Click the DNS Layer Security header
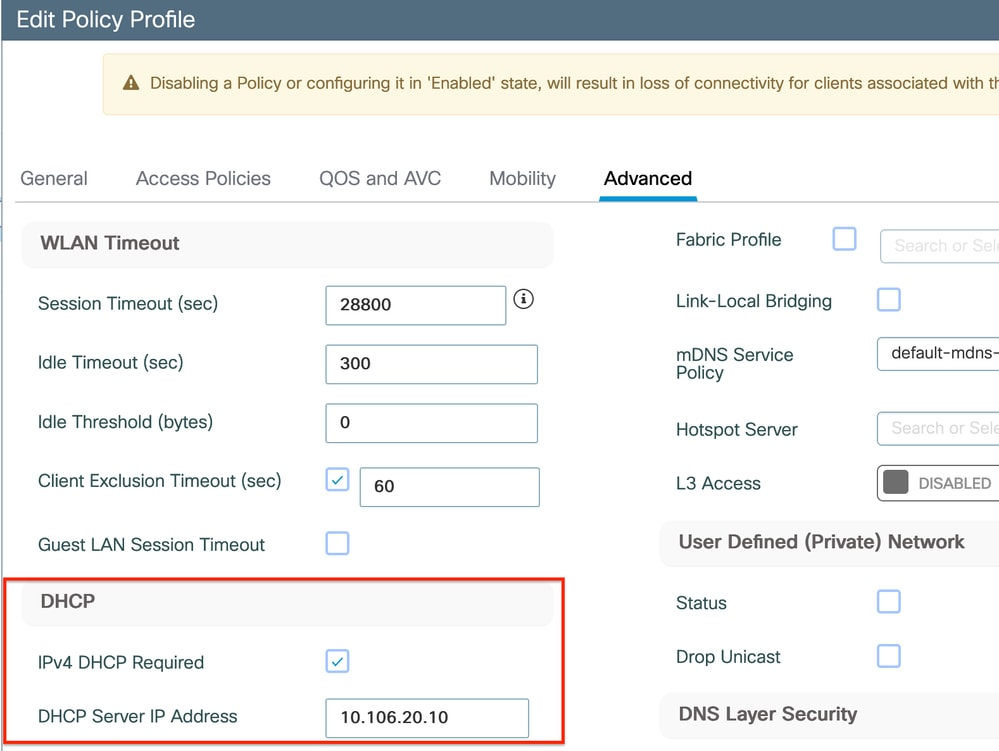999x751 pixels. (829, 715)
